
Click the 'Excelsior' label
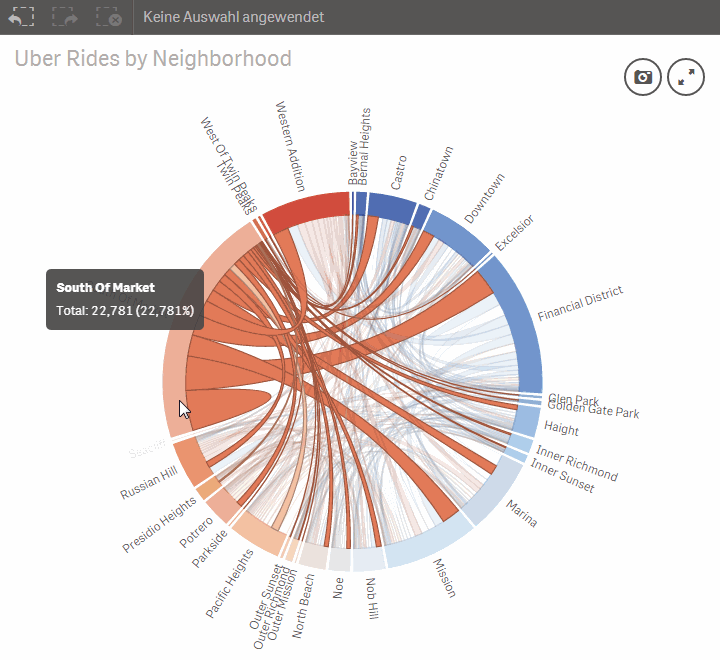pos(514,232)
